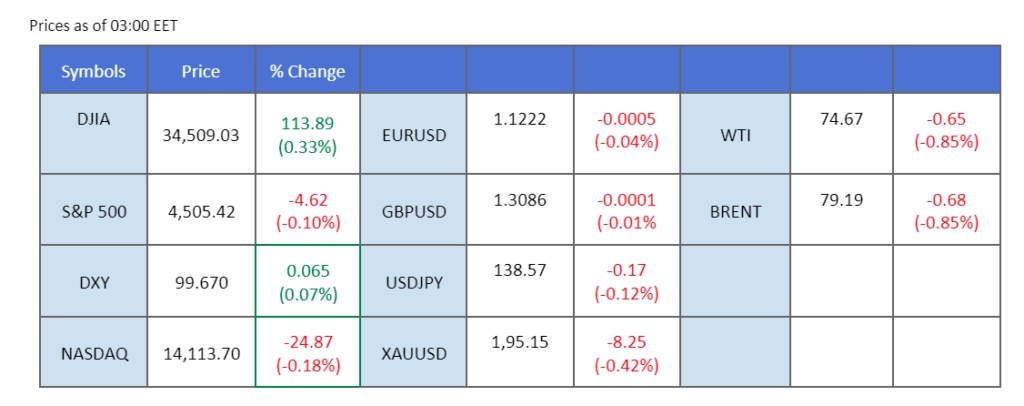Click the GBPUSD symbol cell

pos(414,212)
